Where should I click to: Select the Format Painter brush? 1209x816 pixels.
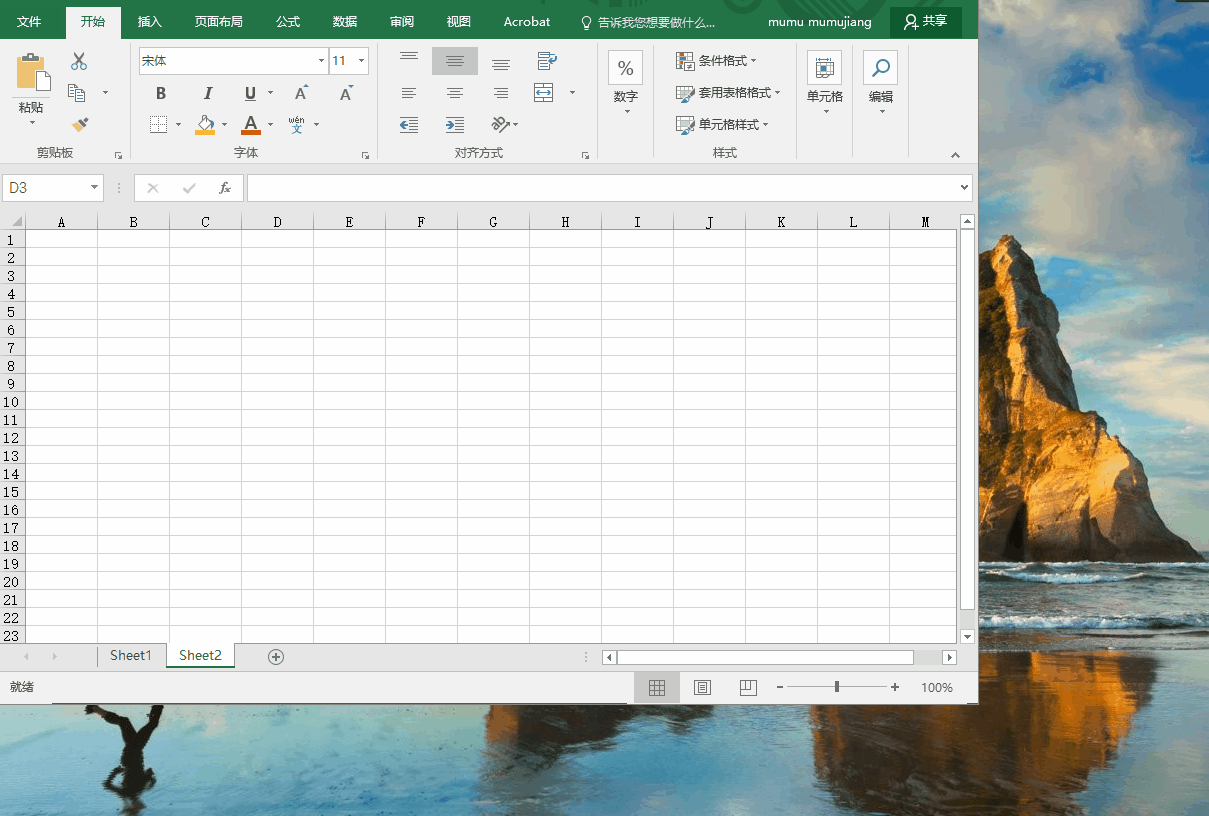[x=80, y=125]
